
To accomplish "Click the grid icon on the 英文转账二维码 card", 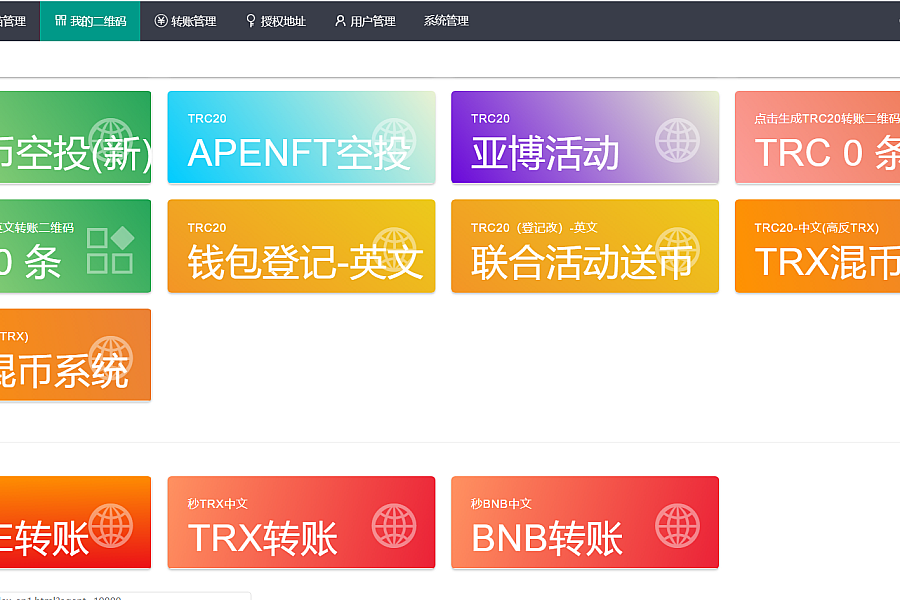I will click(110, 250).
